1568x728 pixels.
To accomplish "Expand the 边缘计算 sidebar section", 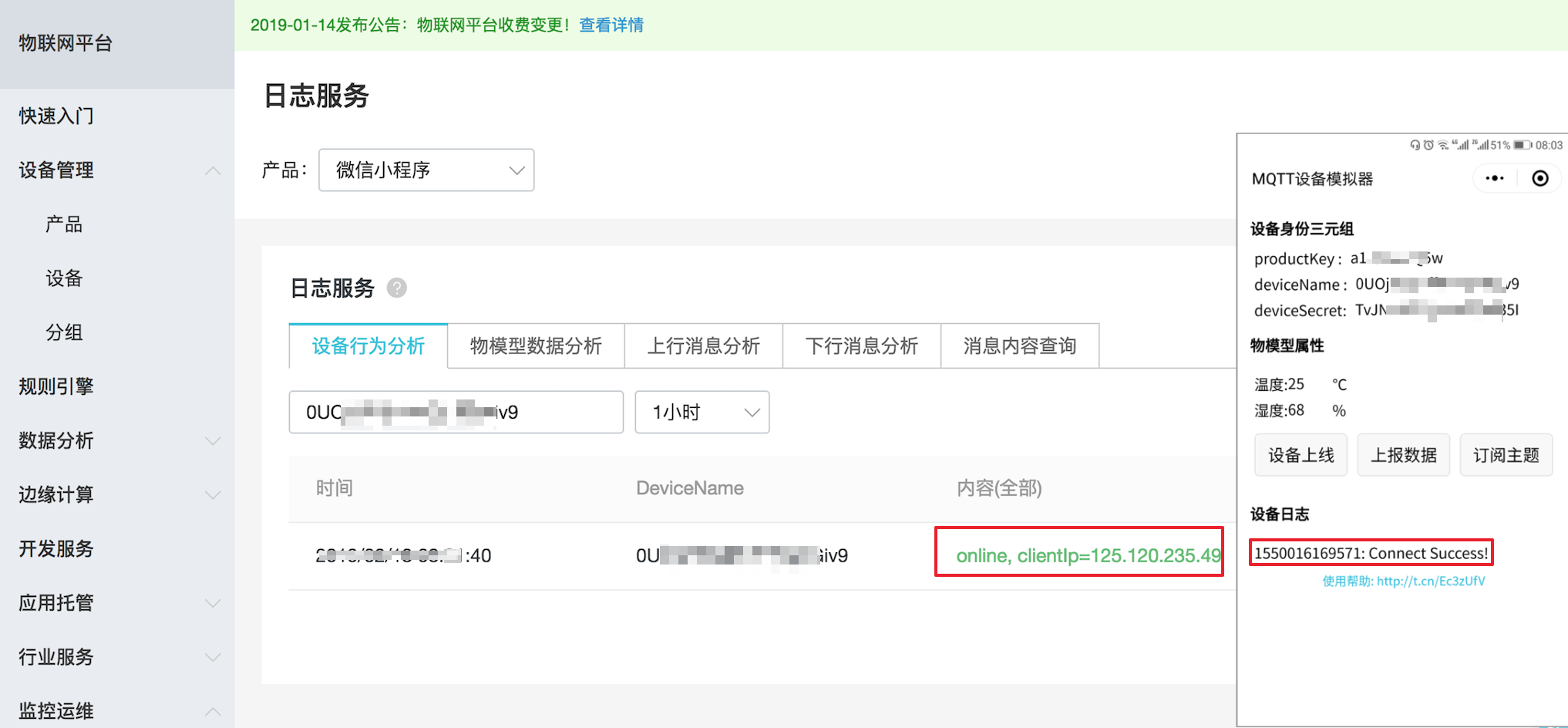I will (x=213, y=495).
